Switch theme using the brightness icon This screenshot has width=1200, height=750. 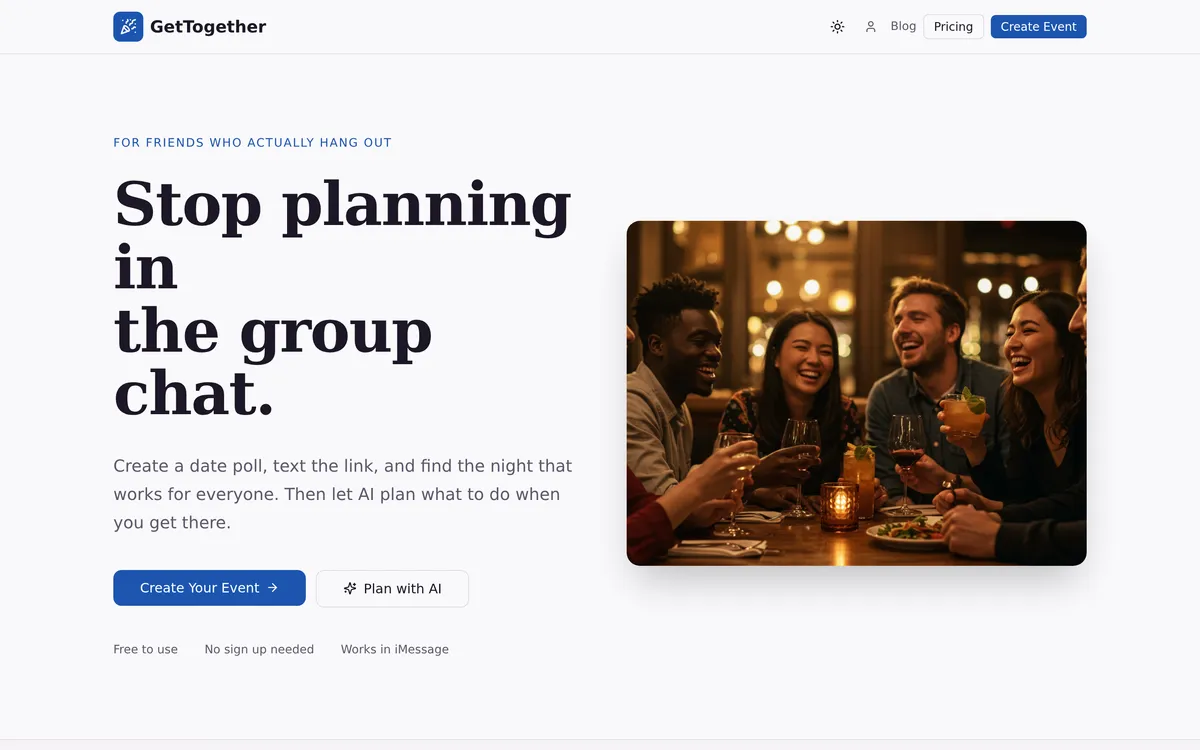[837, 27]
